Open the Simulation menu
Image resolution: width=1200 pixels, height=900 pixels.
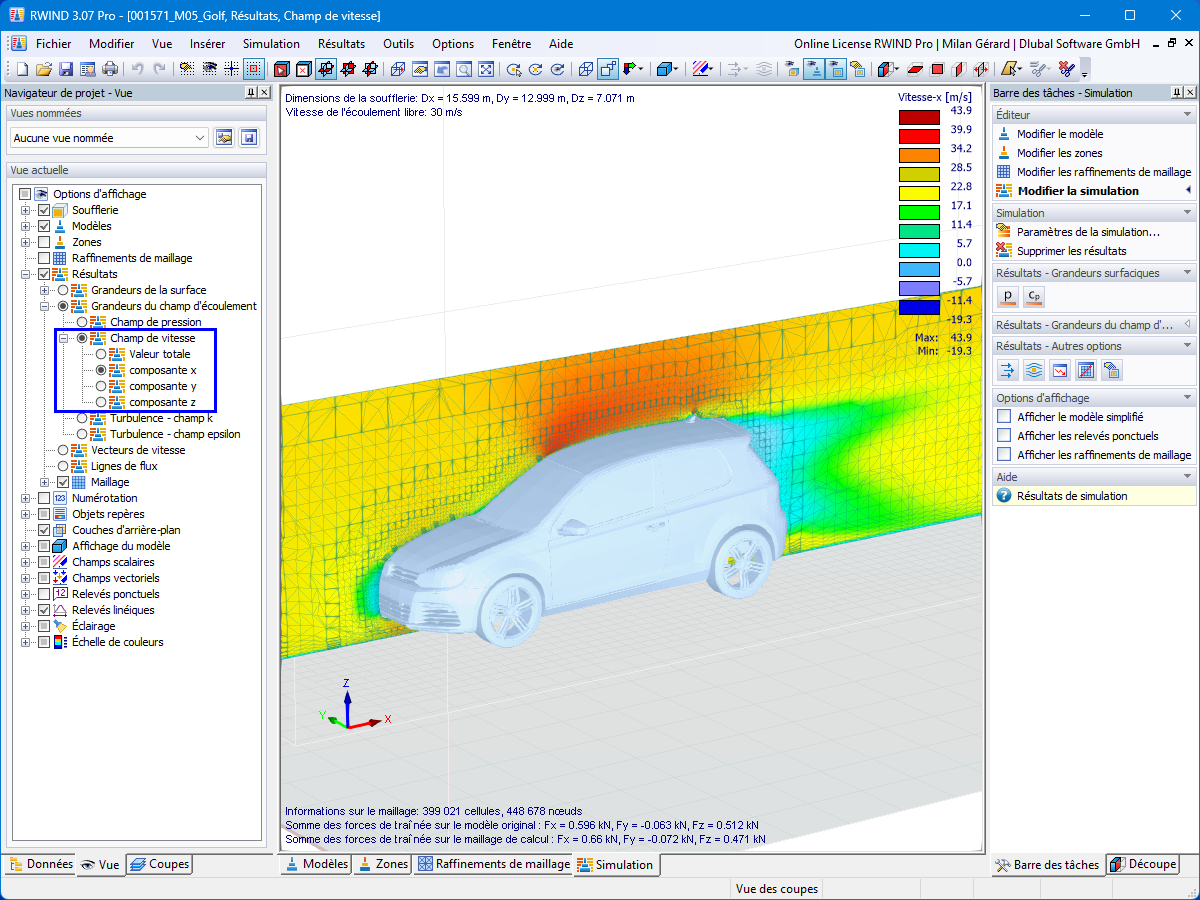(271, 44)
